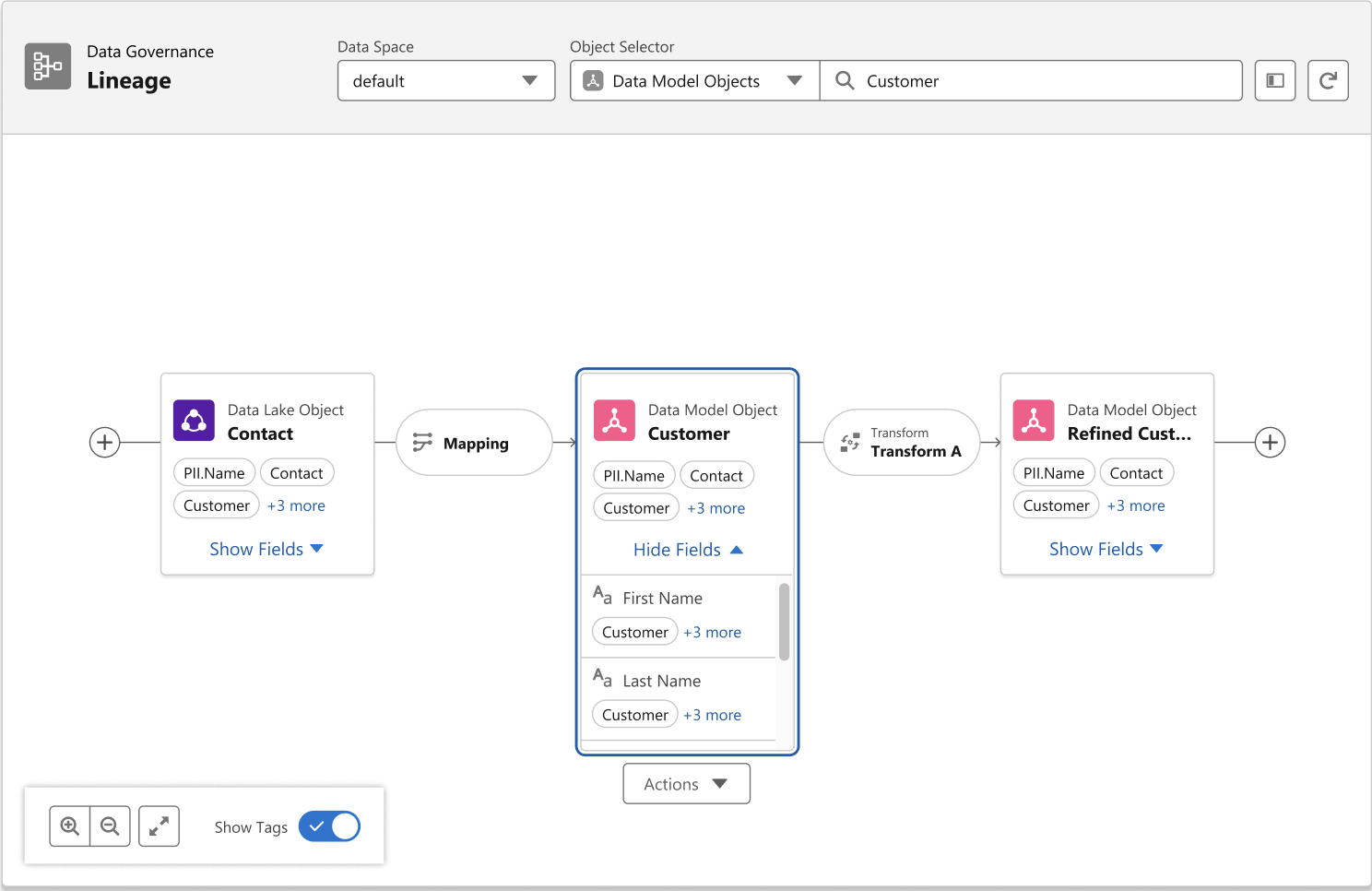
Task: Expand Show Fields on Contact node
Action: coord(266,549)
